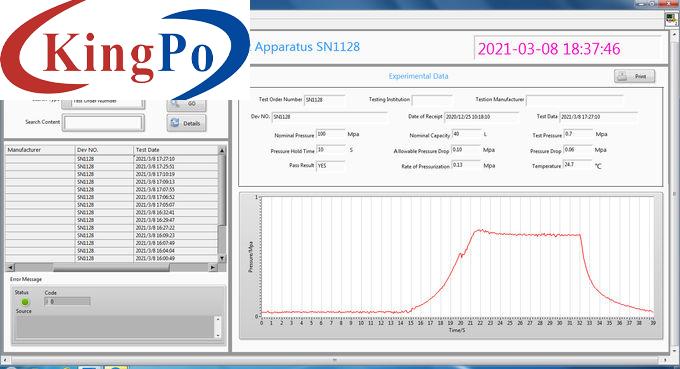This screenshot has width=680, height=369.
Task: Click the error Source text box
Action: coord(115,327)
